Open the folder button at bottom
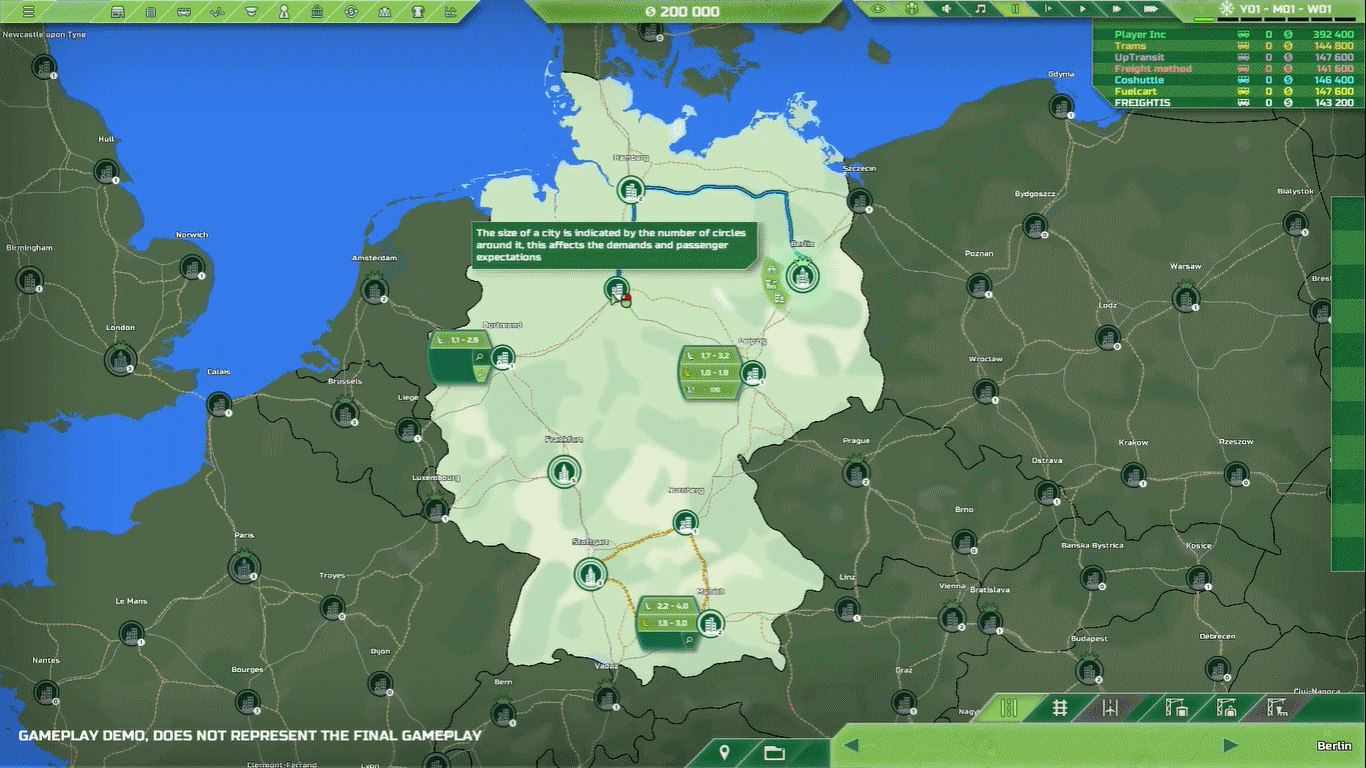The width and height of the screenshot is (1366, 768). [774, 752]
